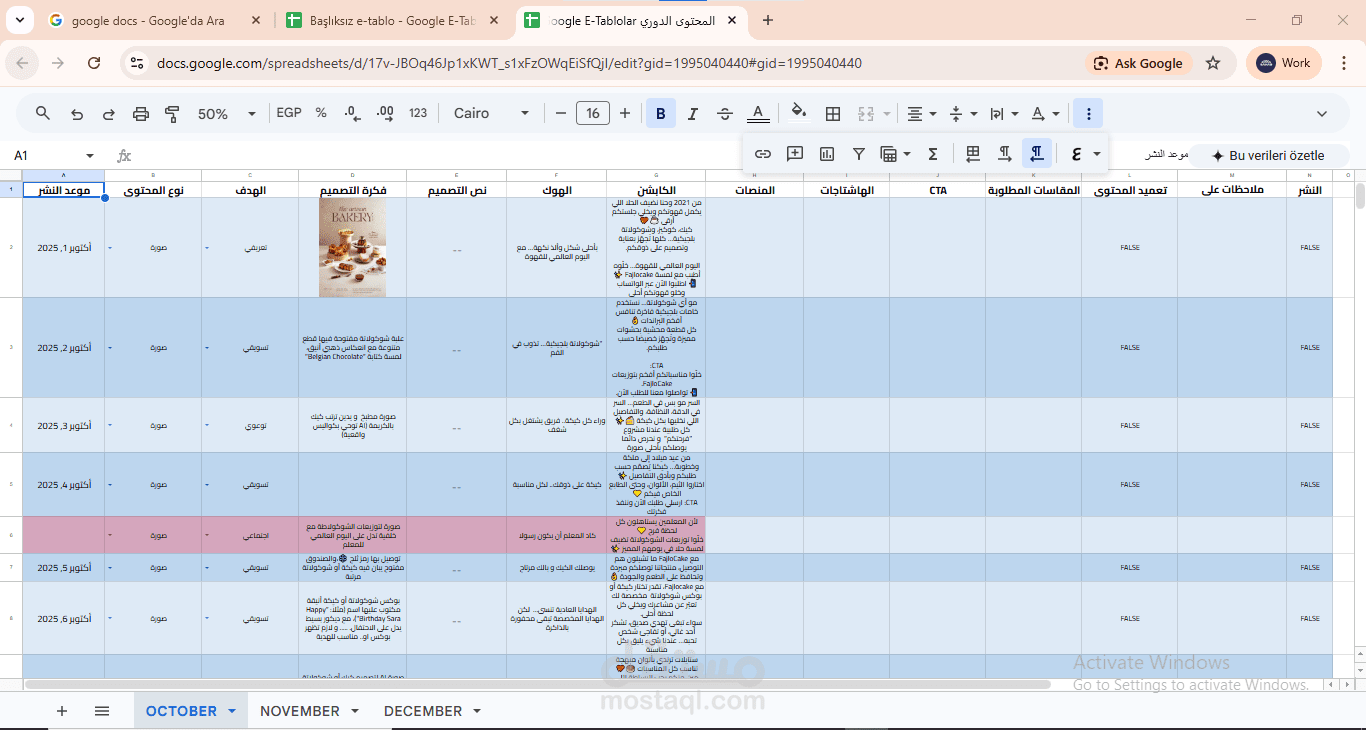Create a filter
This screenshot has width=1366, height=730.
point(859,154)
